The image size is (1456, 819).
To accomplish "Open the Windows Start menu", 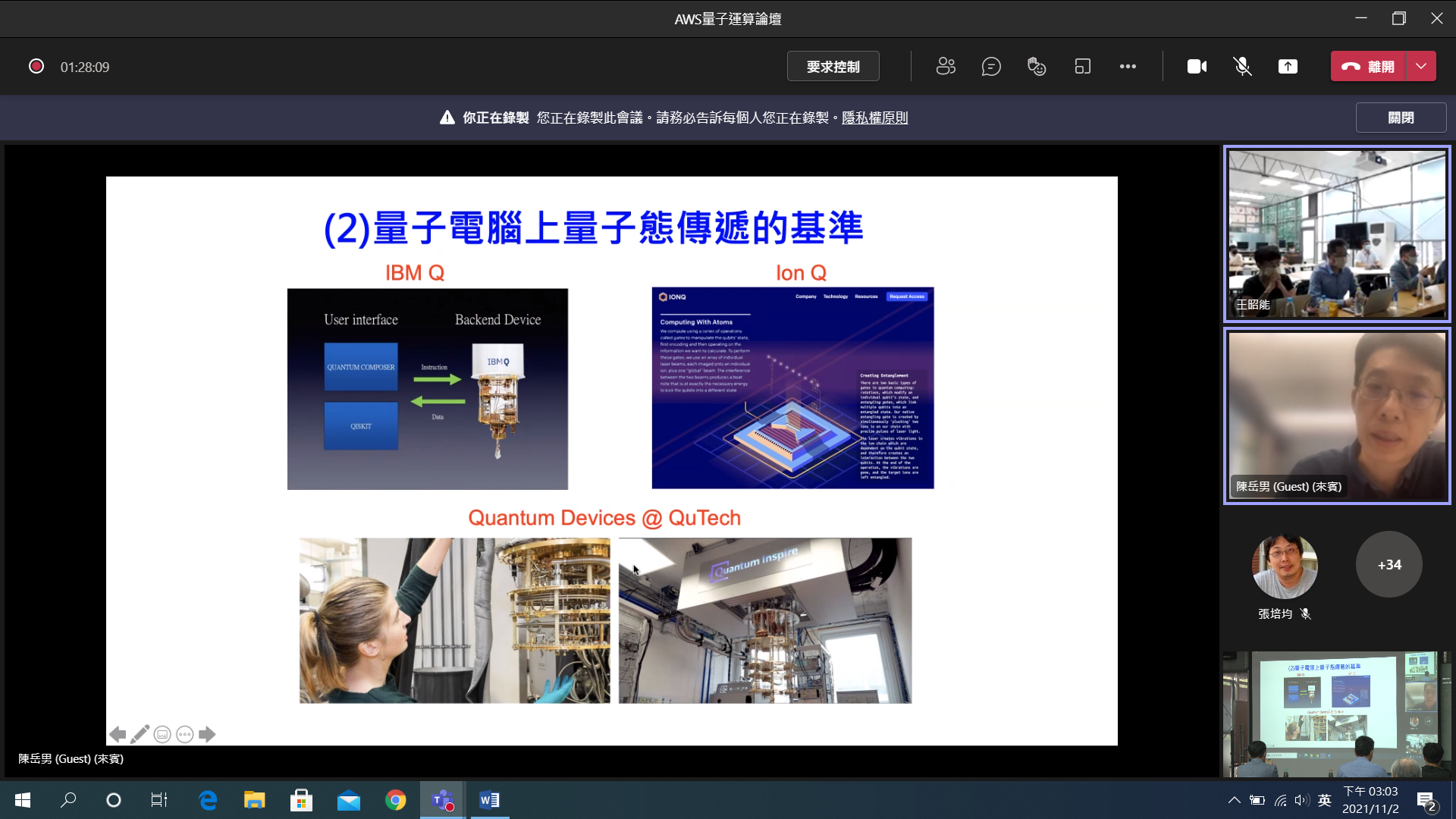I will click(23, 800).
